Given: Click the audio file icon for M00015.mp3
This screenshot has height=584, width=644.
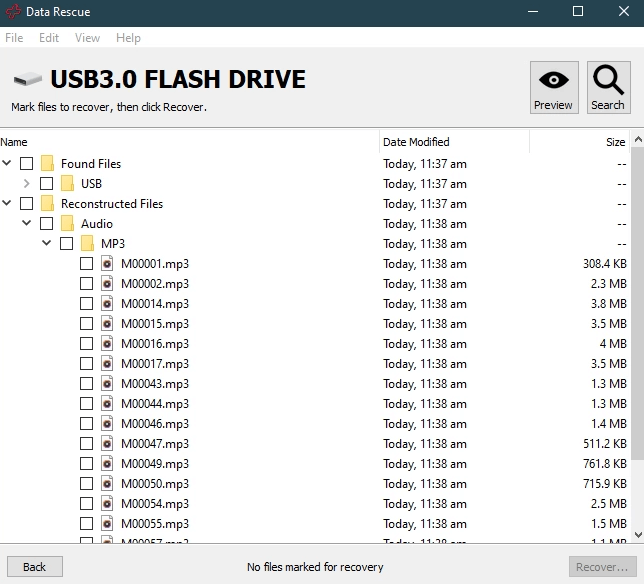Looking at the screenshot, I should 107,324.
